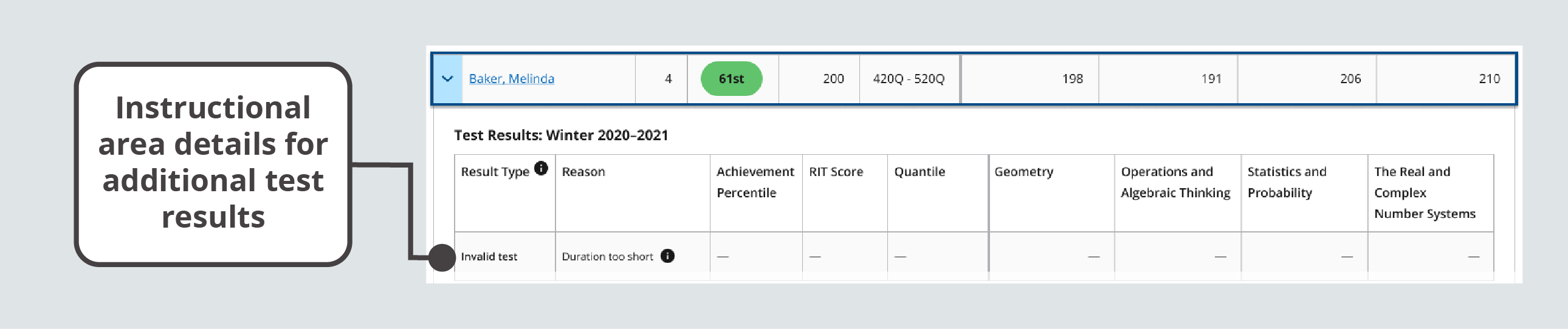Click the RIT score 200 cell
The image size is (1568, 329).
point(833,78)
